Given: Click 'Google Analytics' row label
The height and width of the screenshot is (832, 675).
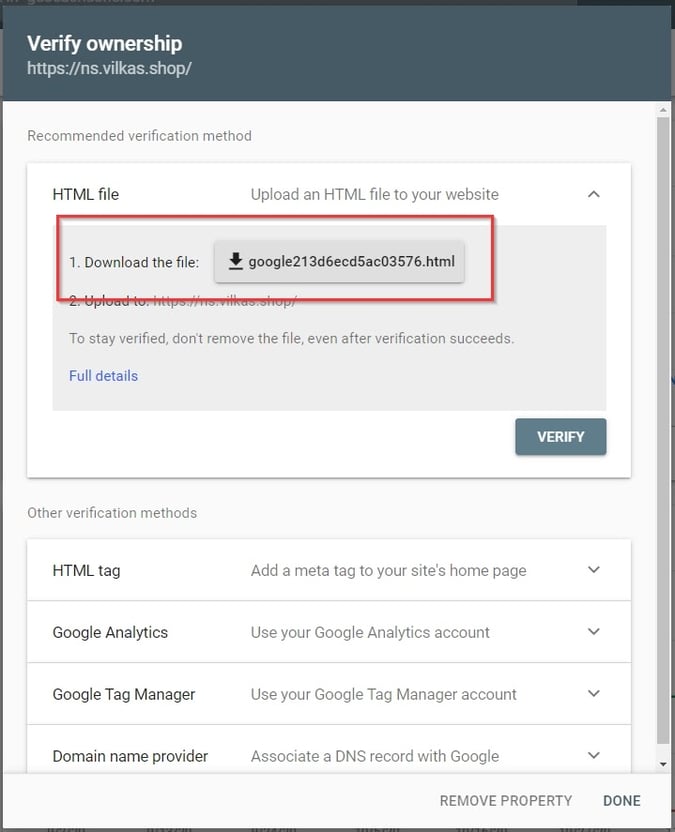Looking at the screenshot, I should click(x=110, y=632).
